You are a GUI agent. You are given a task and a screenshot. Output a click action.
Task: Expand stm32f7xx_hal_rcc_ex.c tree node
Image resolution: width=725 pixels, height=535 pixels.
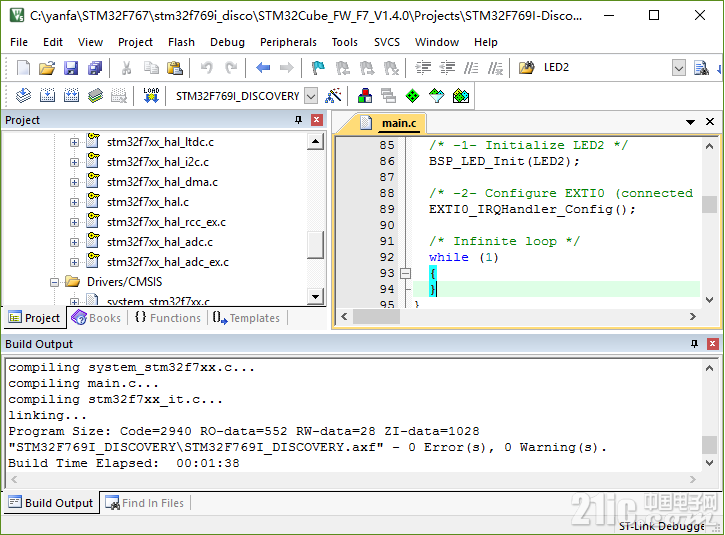pyautogui.click(x=74, y=222)
